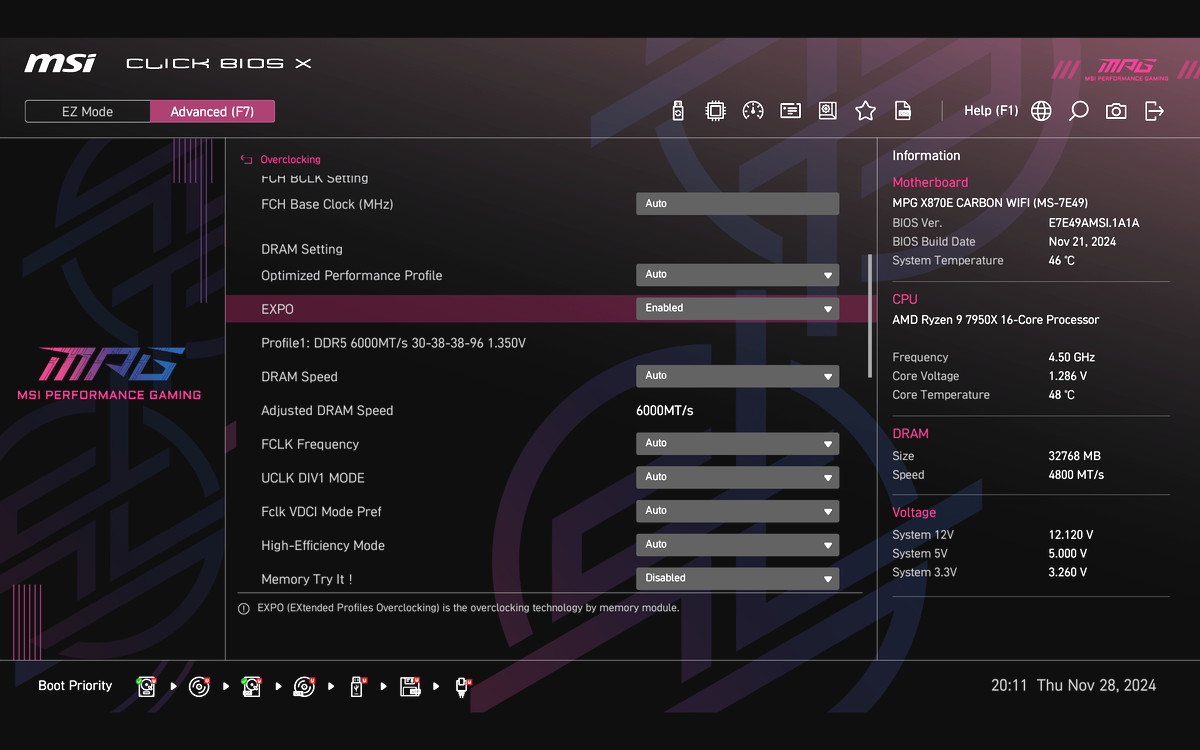Click the AMD Ryzen 9 7950X processor name

click(x=996, y=320)
